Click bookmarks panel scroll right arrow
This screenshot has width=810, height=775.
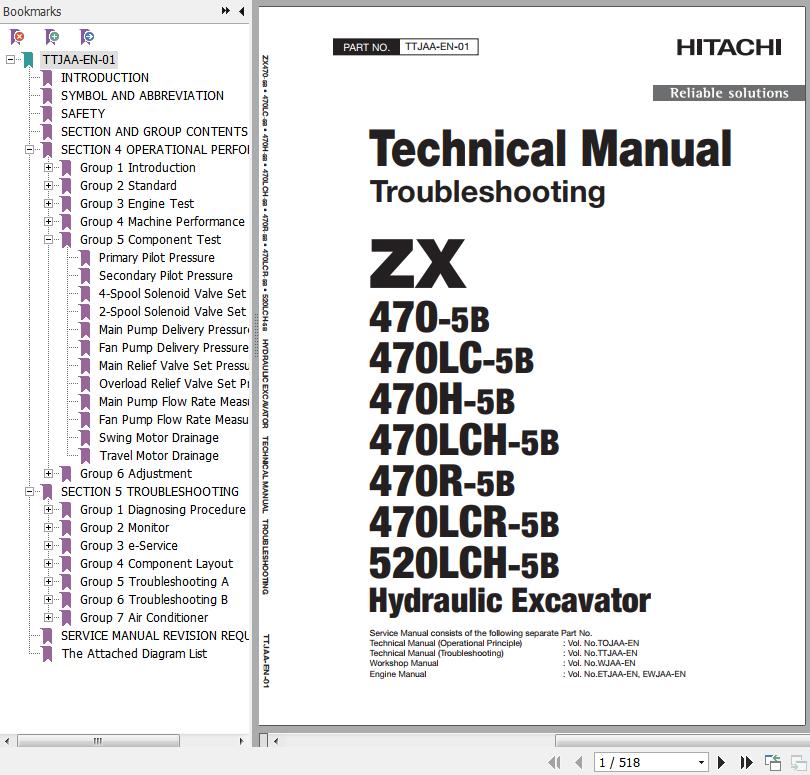(241, 741)
